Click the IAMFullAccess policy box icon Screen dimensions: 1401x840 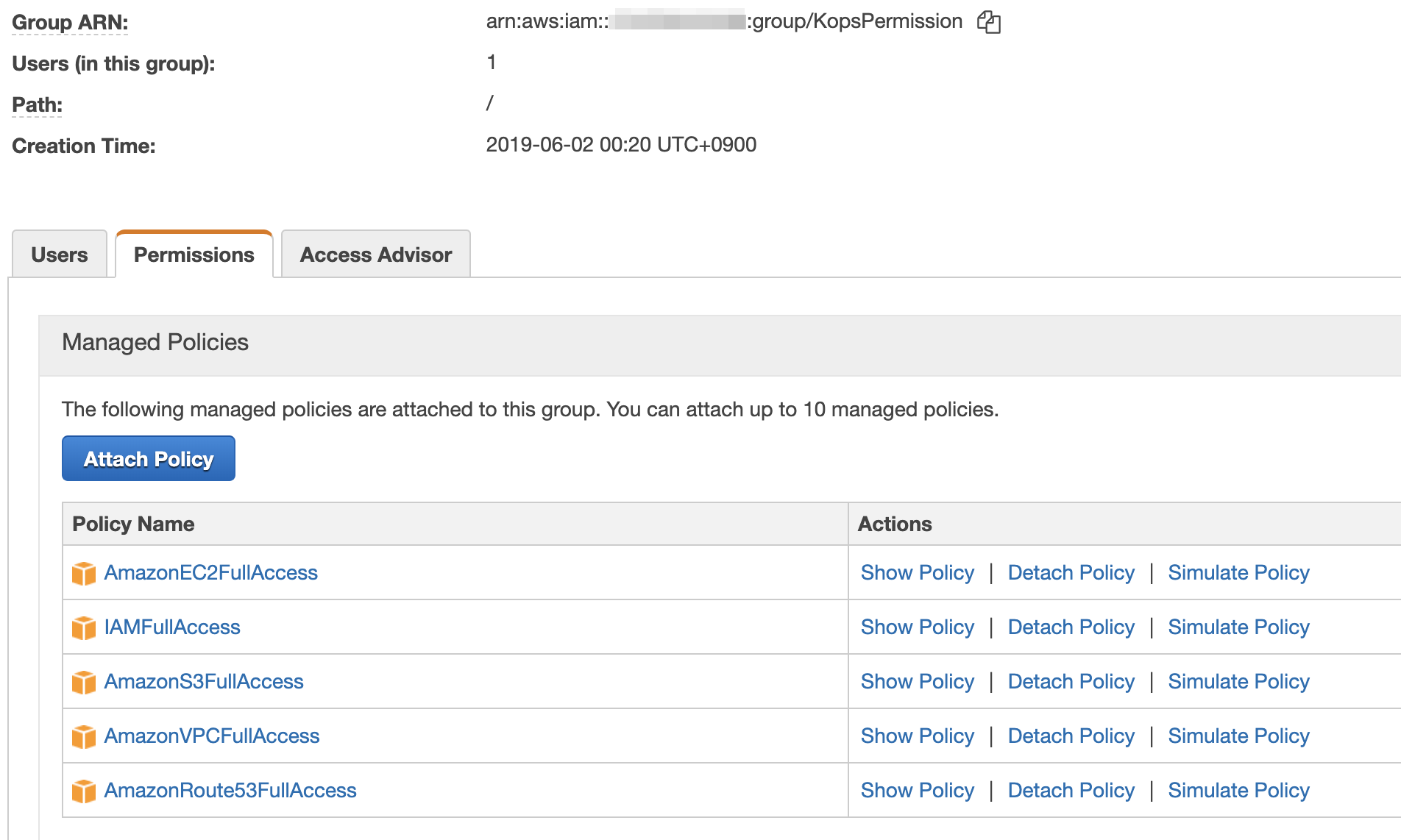coord(84,627)
